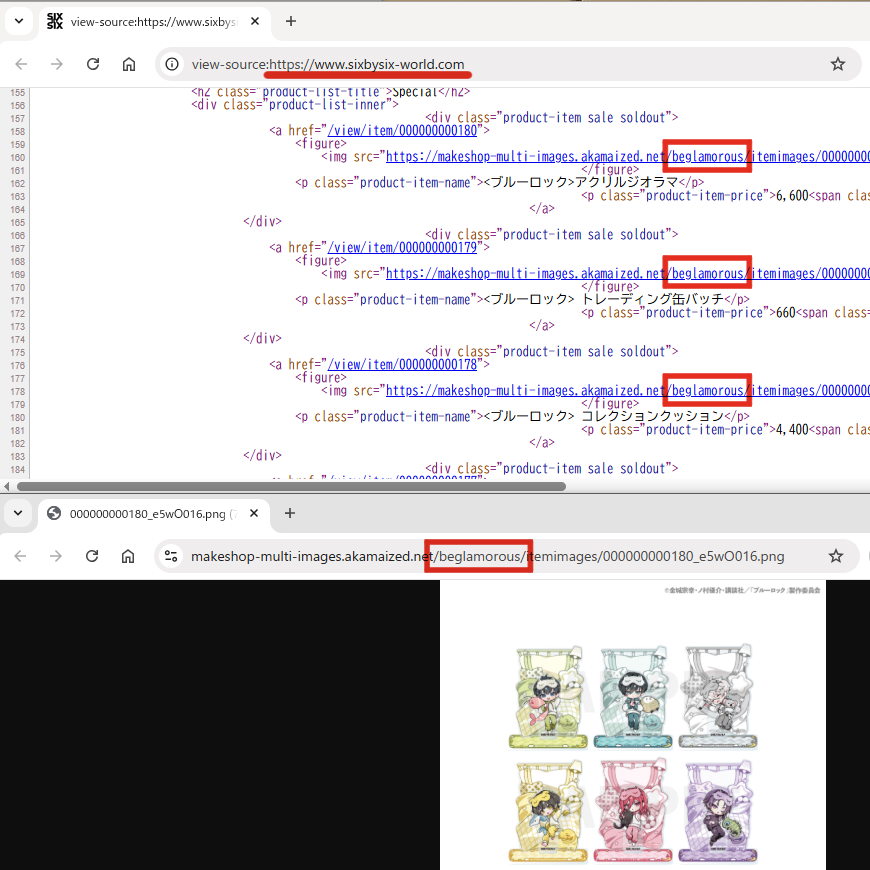Open home page in bottom browser window
This screenshot has width=870, height=870.
[128, 556]
